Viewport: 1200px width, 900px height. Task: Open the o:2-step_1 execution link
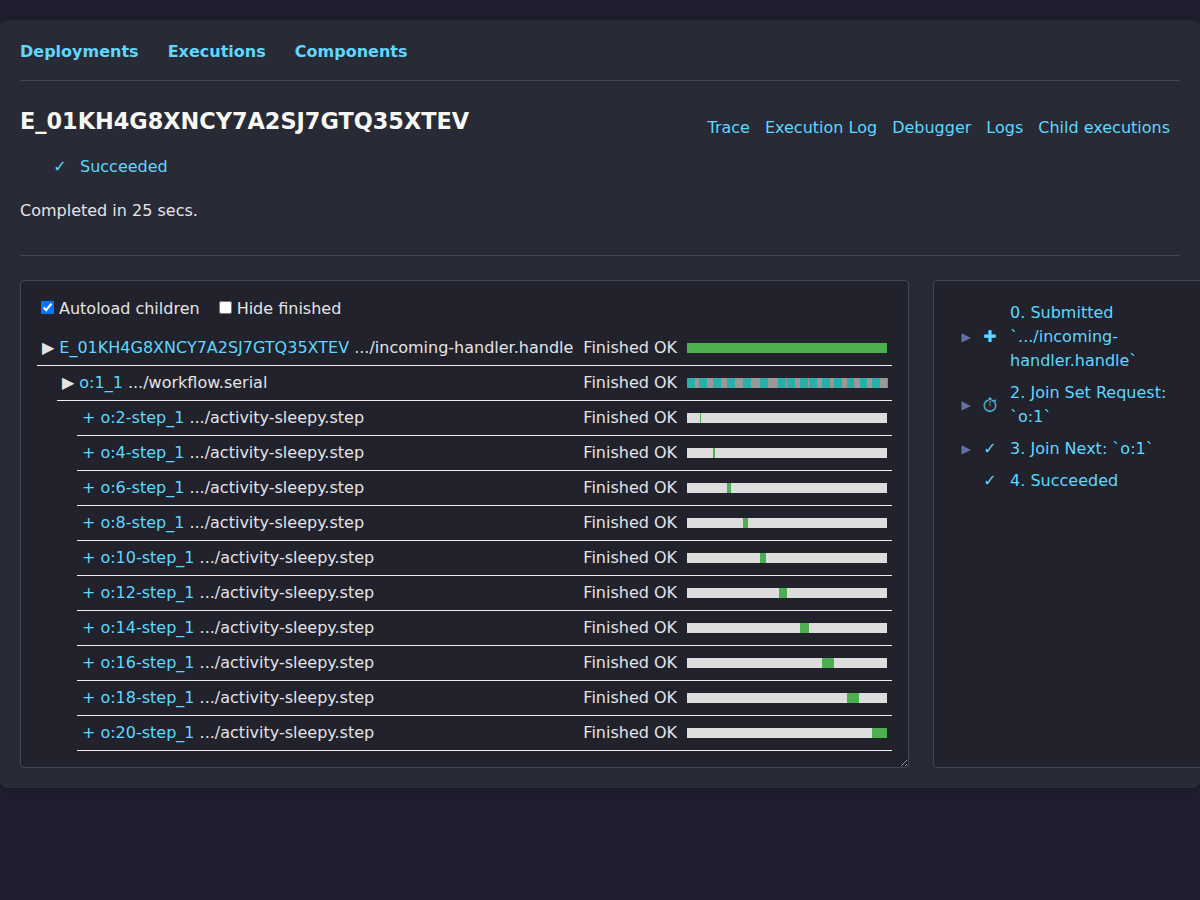click(142, 418)
